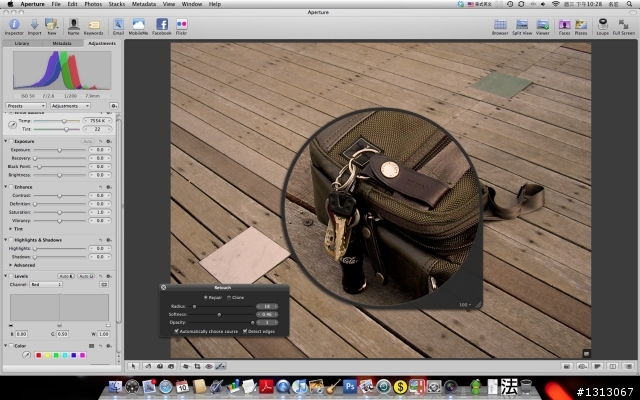Viewport: 640px width, 400px height.
Task: Toggle the Enhance adjustment checkbox
Action: click(x=11, y=187)
